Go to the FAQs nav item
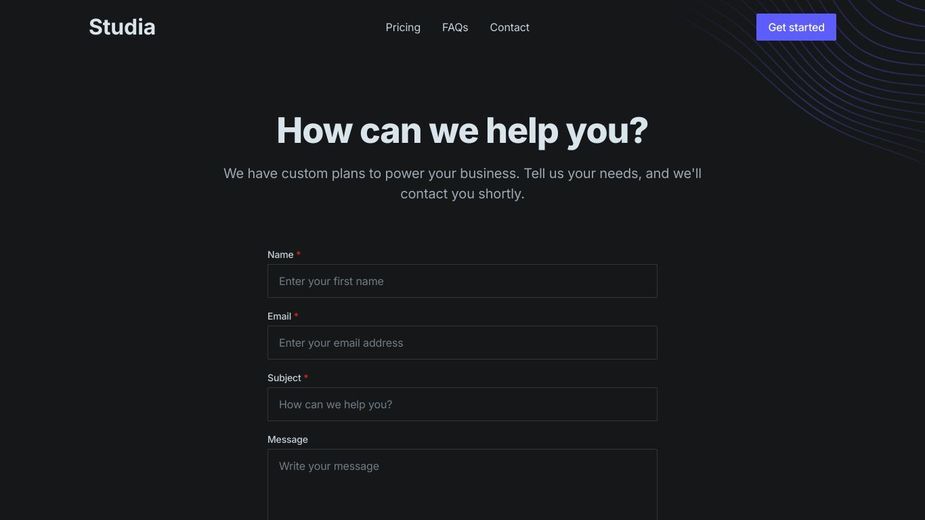This screenshot has height=520, width=925. 455,27
